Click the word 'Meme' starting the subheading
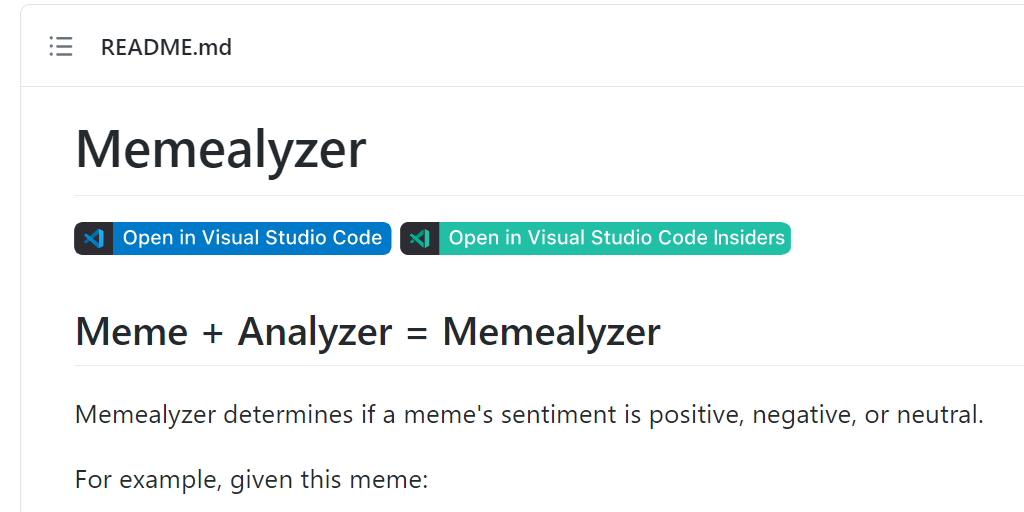 coord(131,331)
